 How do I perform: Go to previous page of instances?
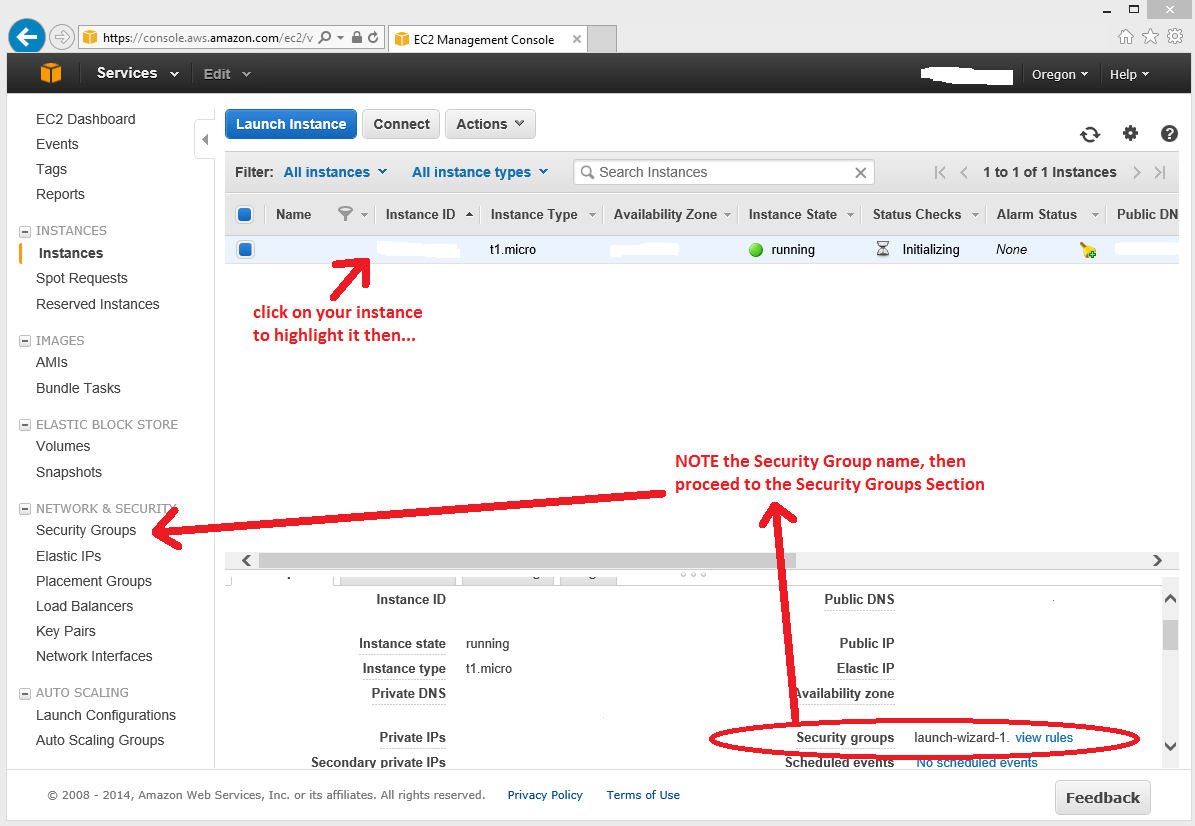(964, 173)
